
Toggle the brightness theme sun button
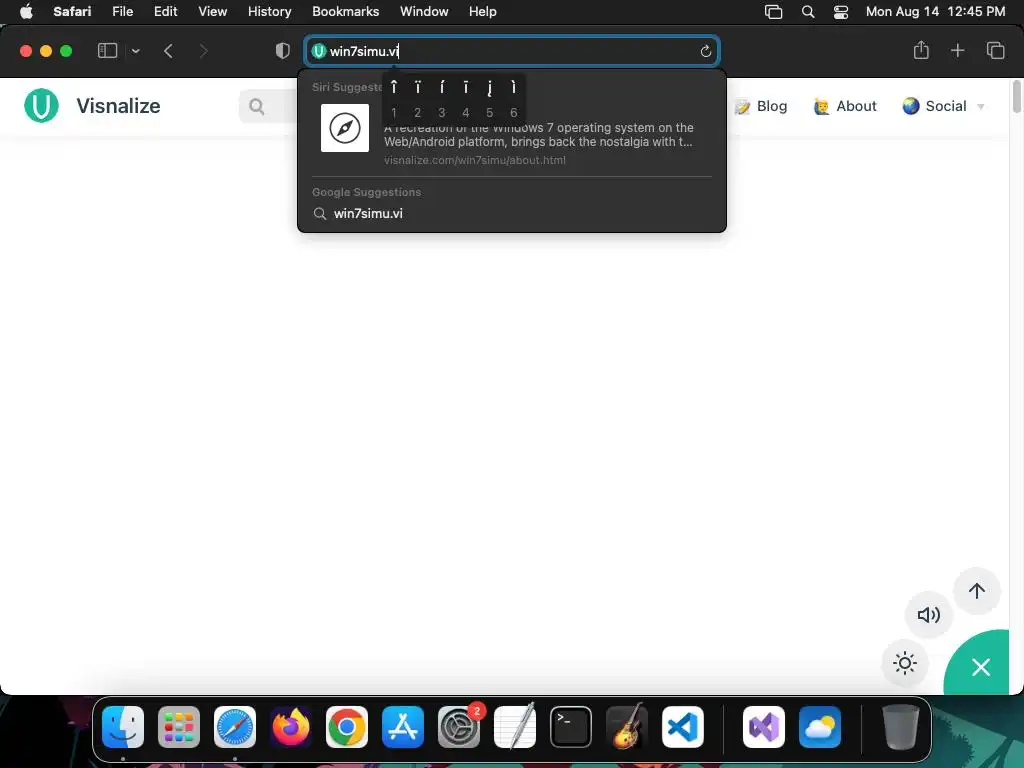905,664
